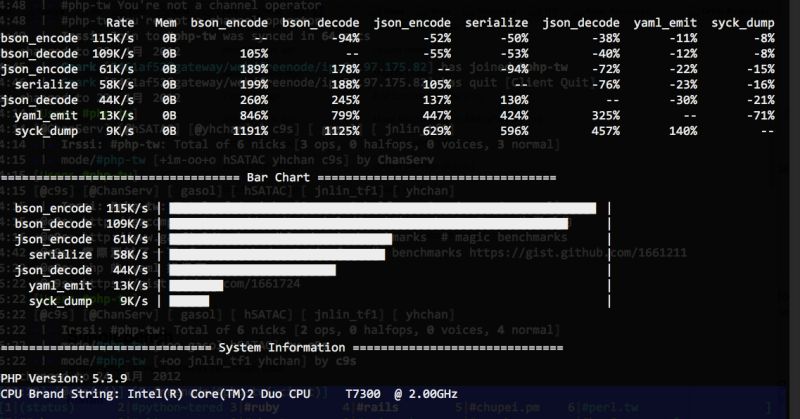800x419 pixels.
Task: Select the 'syck_dump' column header in table
Action: click(743, 23)
